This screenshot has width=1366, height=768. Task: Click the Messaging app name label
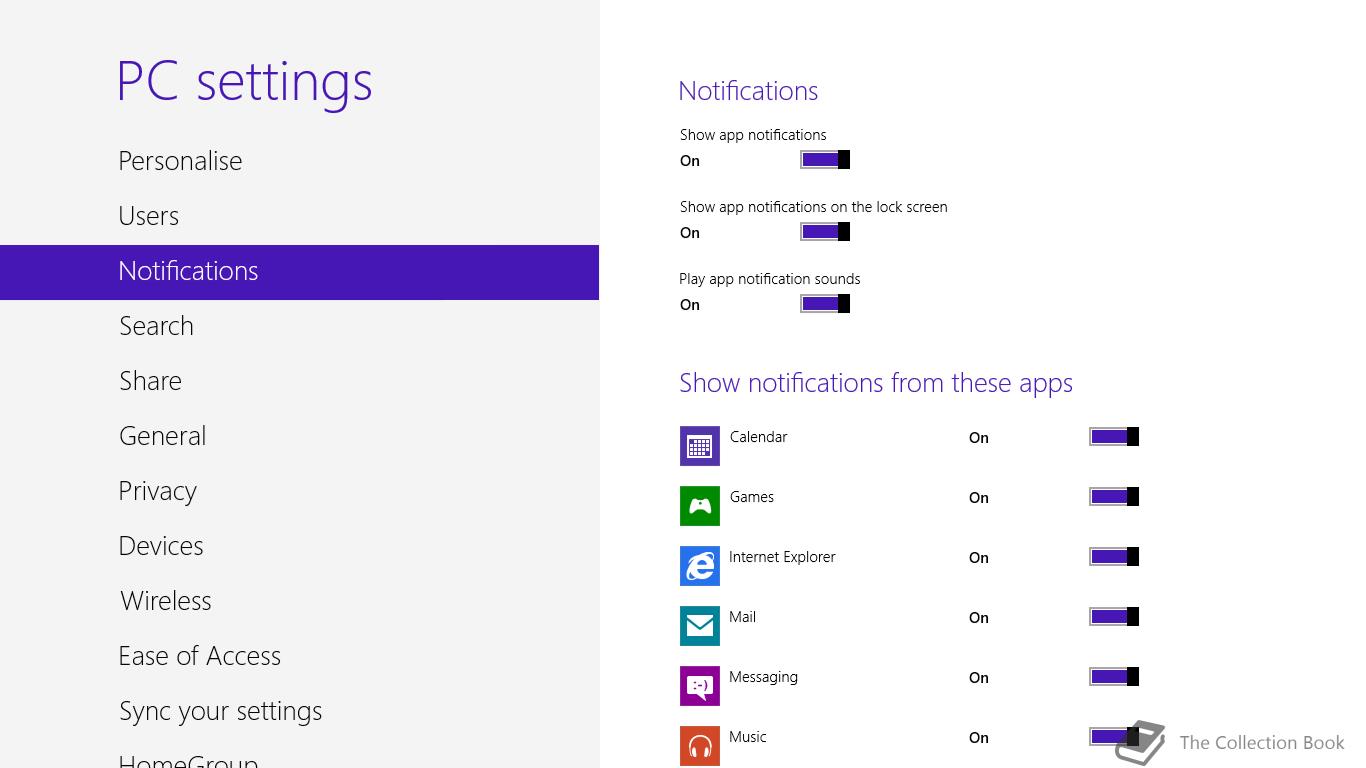click(764, 678)
